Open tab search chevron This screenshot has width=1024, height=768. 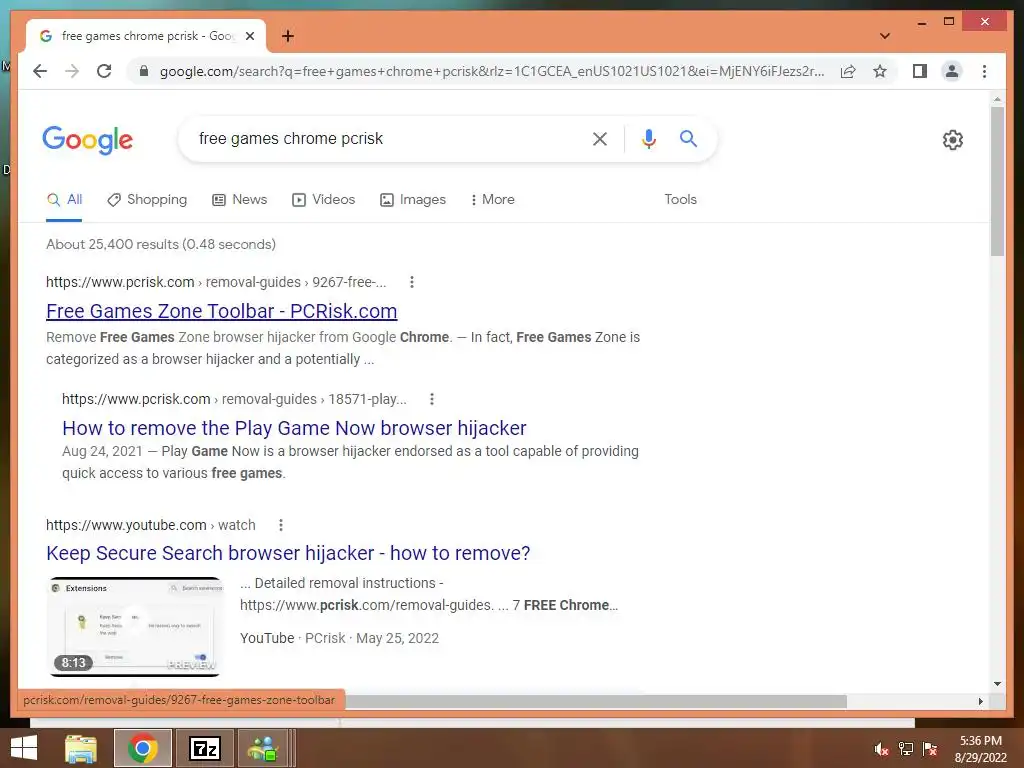coord(885,36)
